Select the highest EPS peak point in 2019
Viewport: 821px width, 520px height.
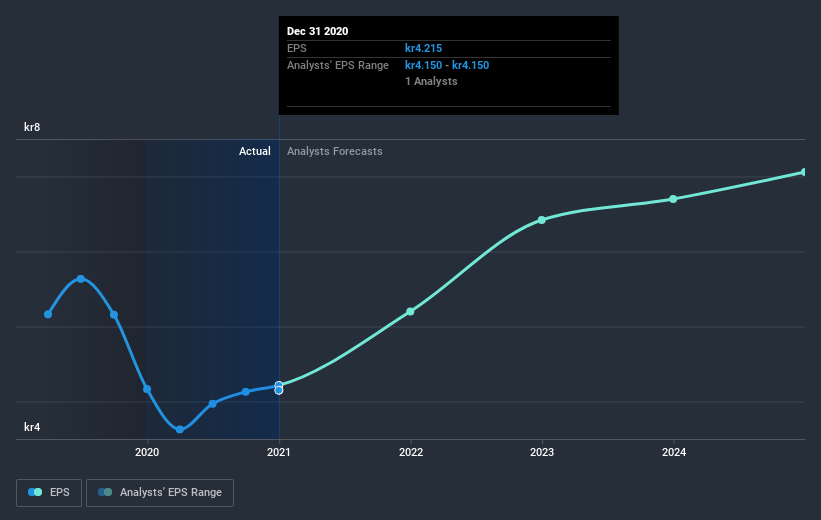pos(81,279)
